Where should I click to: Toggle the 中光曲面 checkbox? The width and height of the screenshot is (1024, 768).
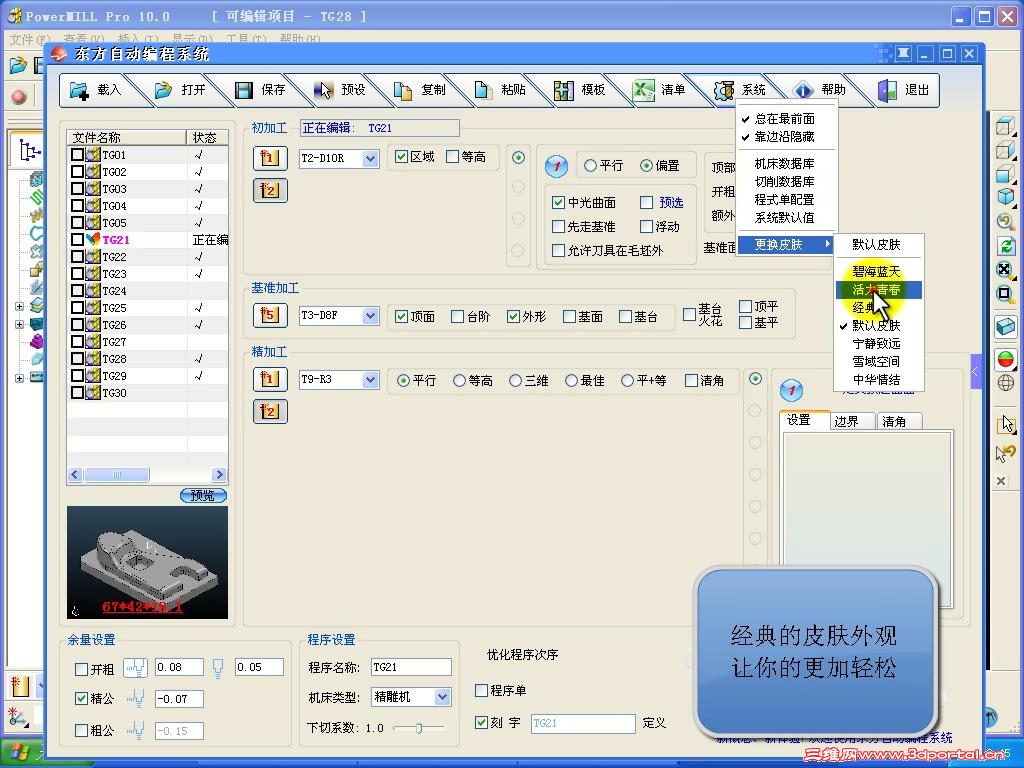point(558,202)
